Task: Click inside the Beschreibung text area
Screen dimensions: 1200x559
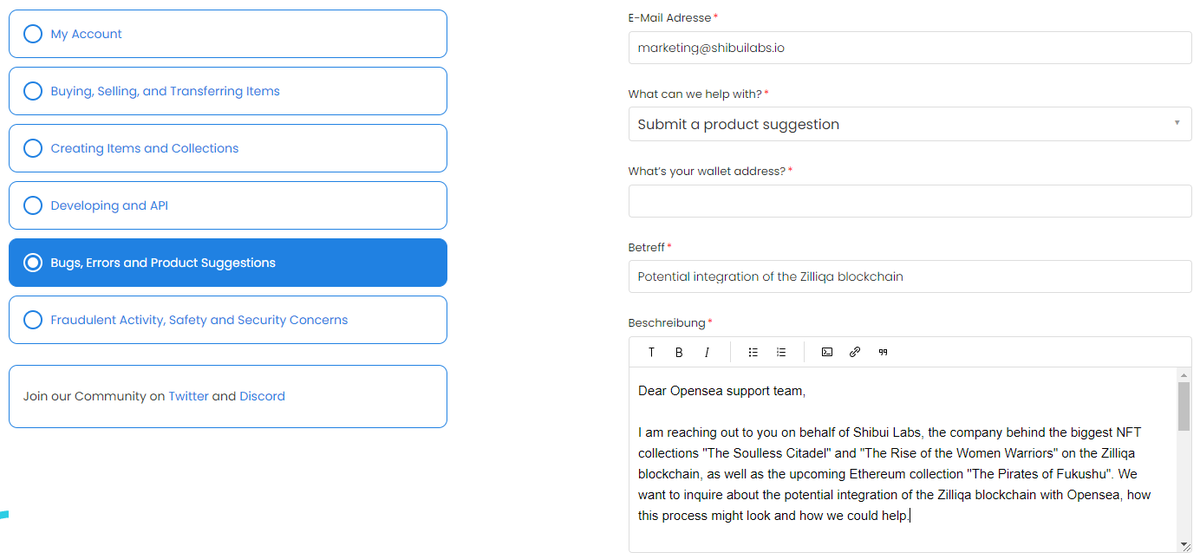Action: point(904,460)
